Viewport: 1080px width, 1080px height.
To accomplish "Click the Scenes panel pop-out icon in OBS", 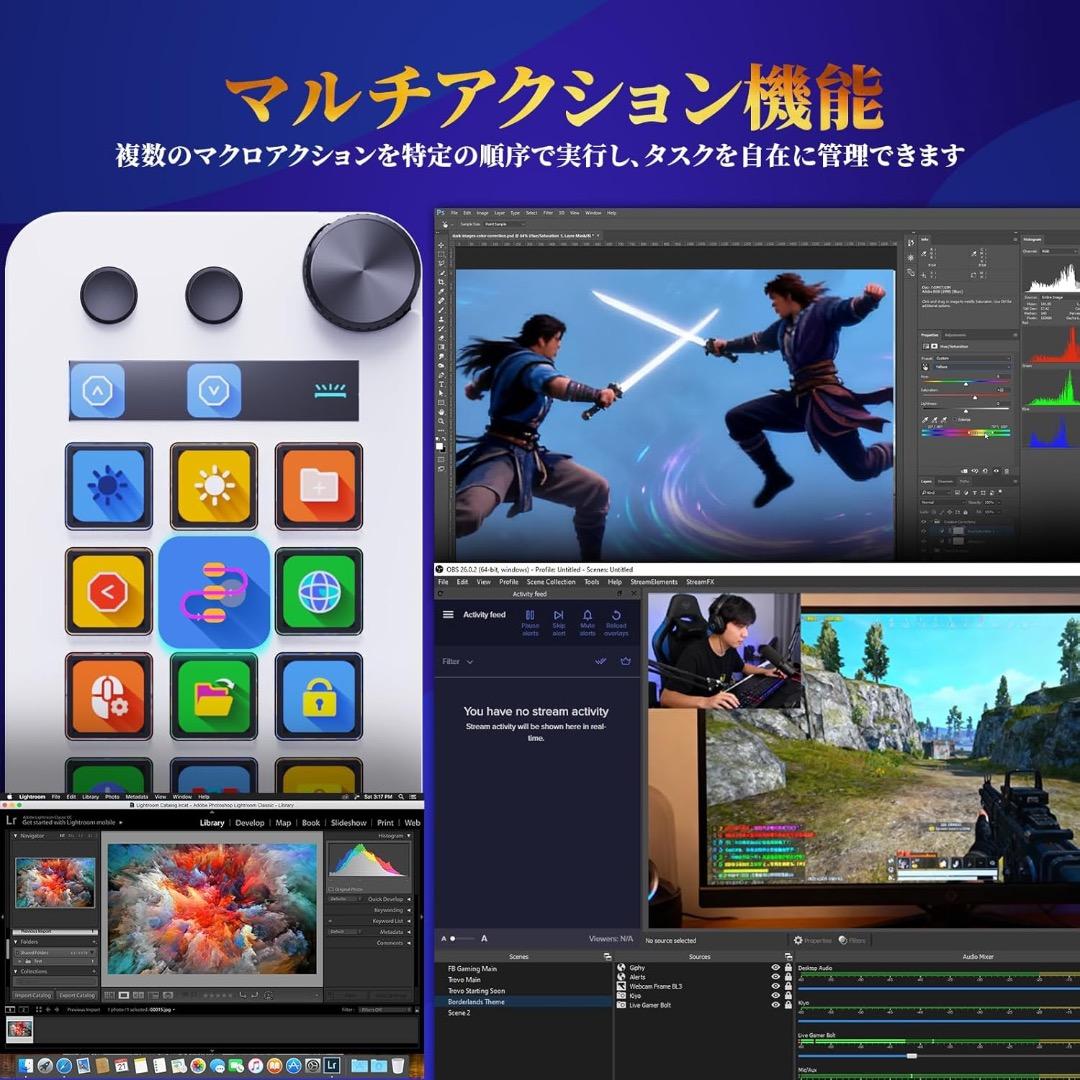I will 607,957.
